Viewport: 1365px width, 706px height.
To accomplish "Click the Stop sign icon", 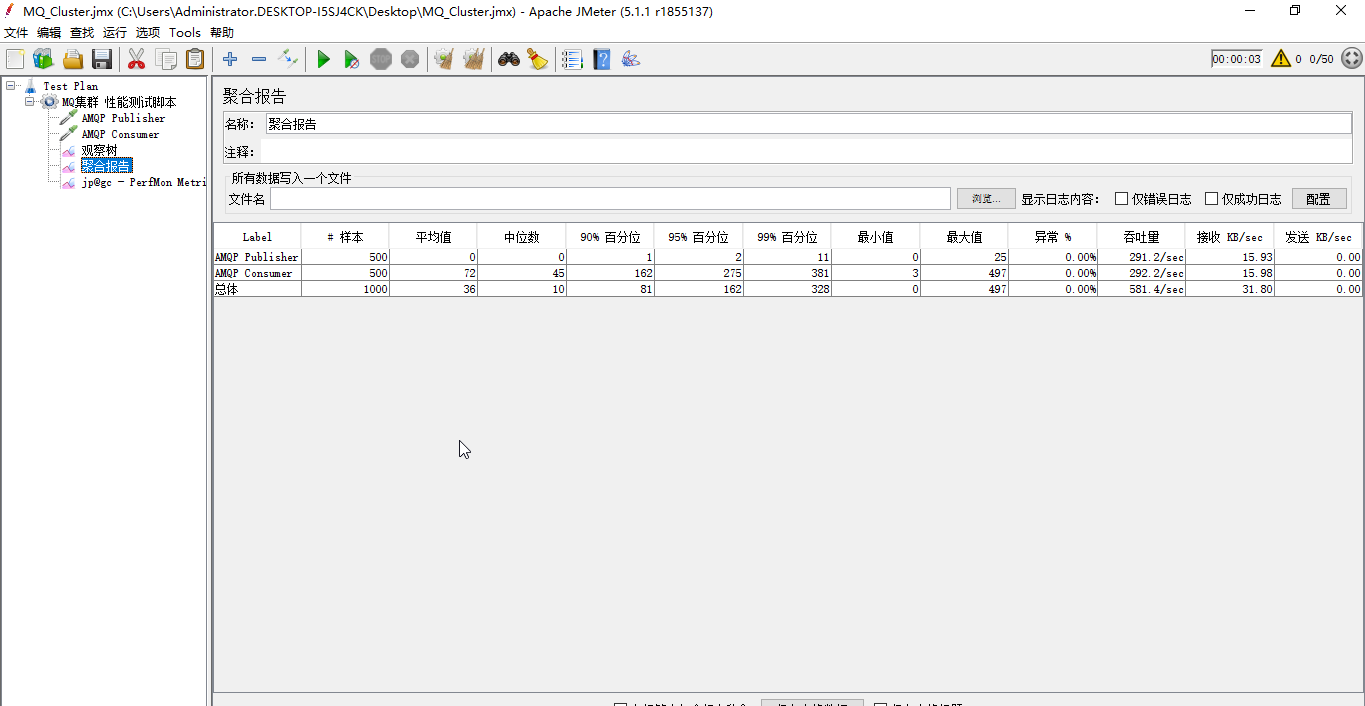I will point(381,59).
